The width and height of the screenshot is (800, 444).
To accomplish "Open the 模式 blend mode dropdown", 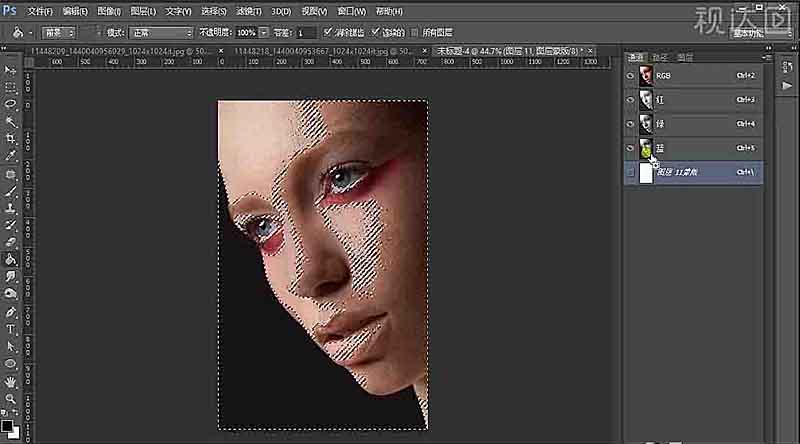I will [x=161, y=33].
